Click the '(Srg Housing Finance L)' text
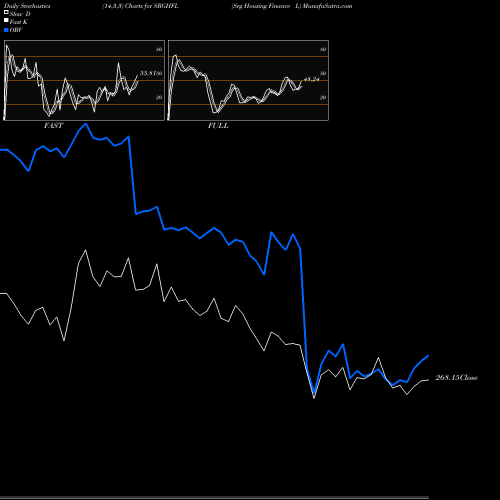The width and height of the screenshot is (500, 500). (x=266, y=6)
